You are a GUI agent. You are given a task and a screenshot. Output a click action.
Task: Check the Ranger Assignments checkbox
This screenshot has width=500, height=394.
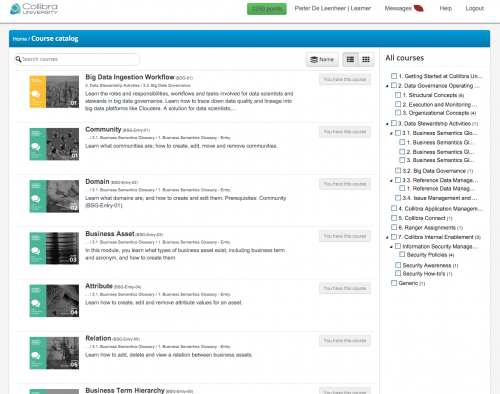coord(394,227)
